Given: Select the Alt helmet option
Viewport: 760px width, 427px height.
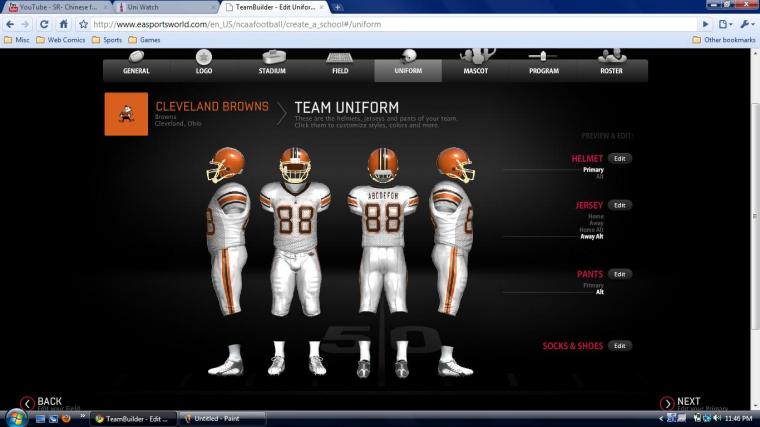Looking at the screenshot, I should pos(600,176).
